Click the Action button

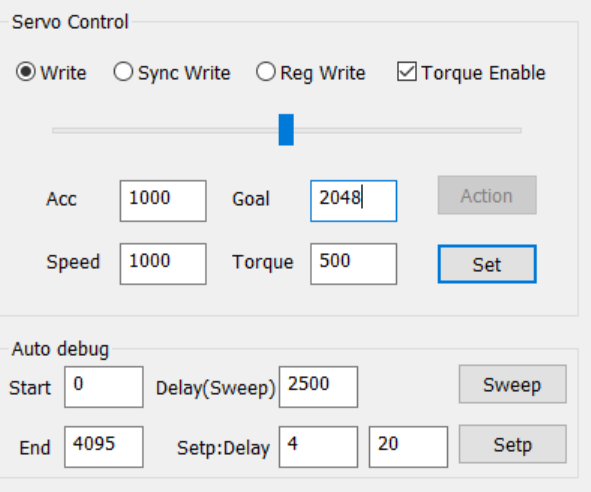[487, 195]
